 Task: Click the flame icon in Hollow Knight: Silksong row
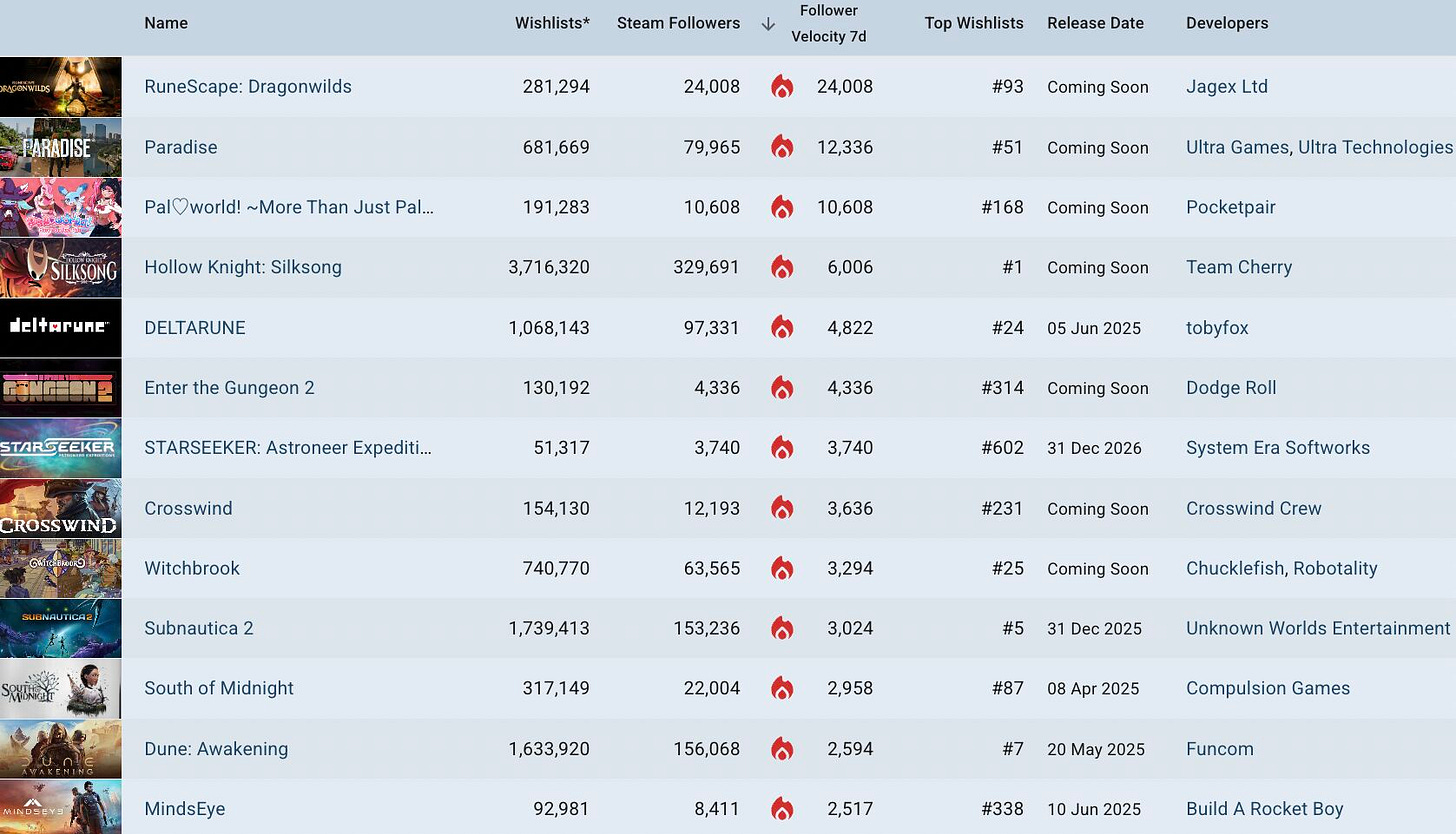click(782, 267)
